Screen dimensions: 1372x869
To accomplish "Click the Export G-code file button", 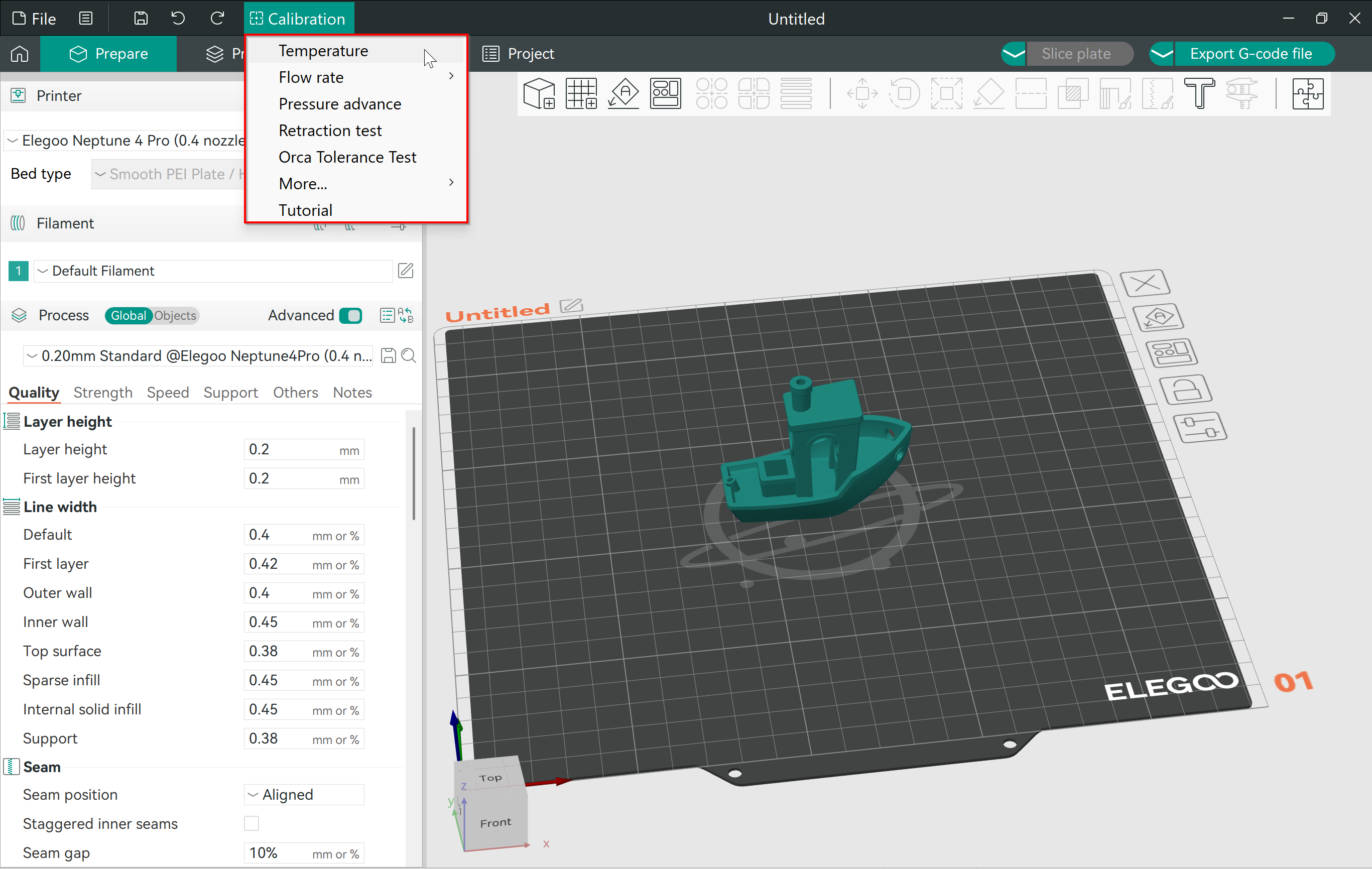I will click(x=1250, y=54).
